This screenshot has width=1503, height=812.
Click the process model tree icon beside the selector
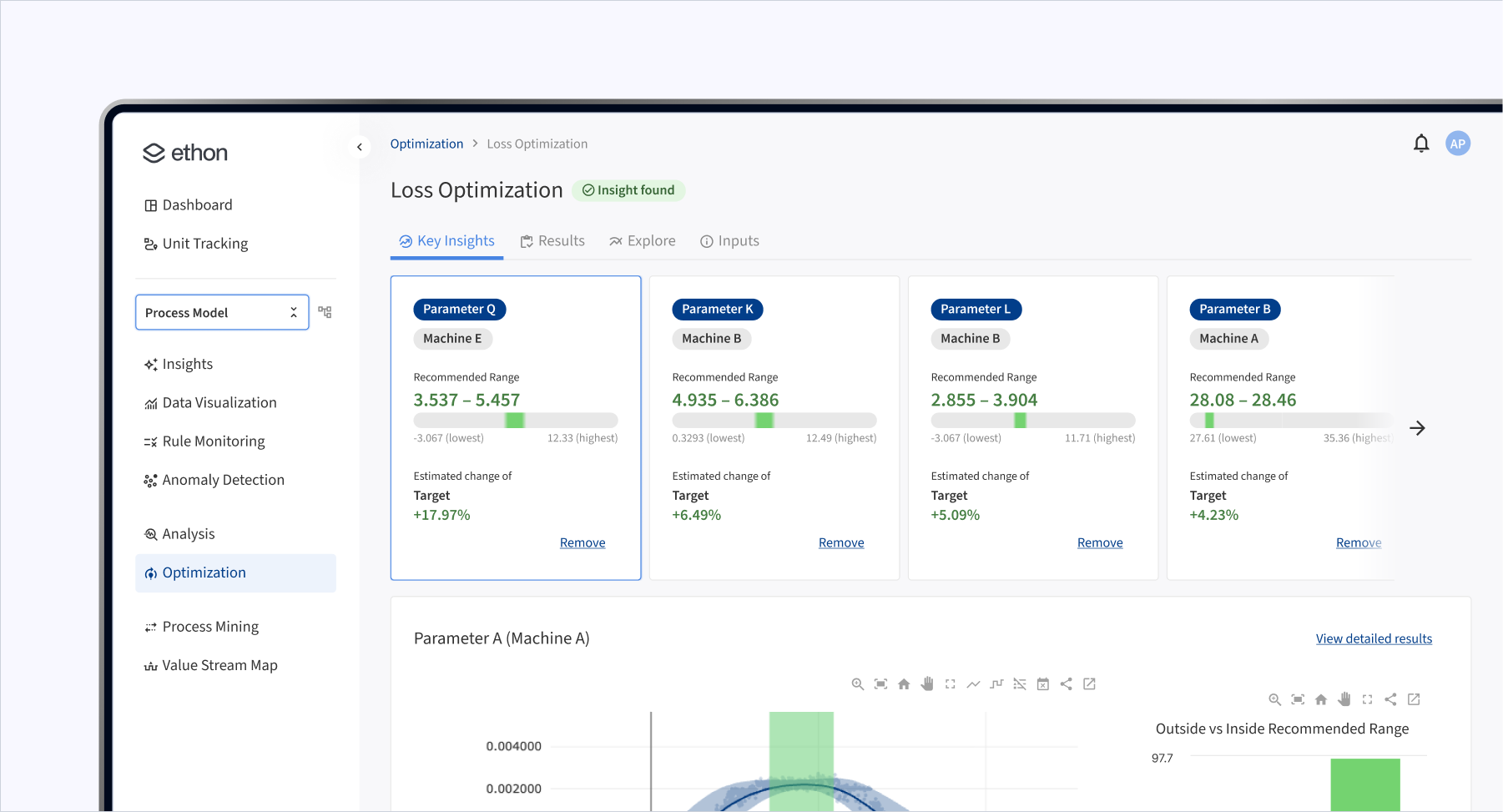point(325,311)
